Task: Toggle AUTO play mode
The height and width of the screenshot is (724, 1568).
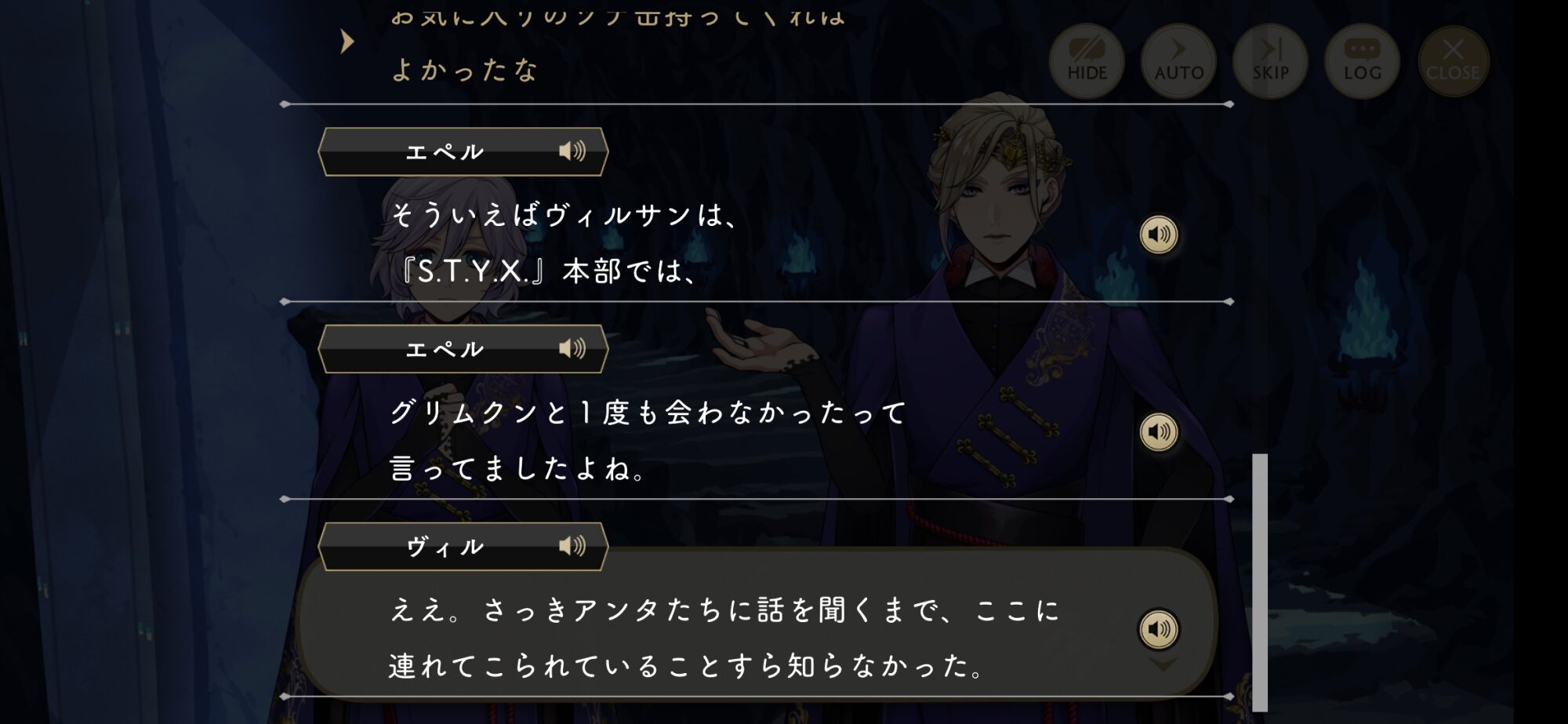Action: tap(1178, 61)
